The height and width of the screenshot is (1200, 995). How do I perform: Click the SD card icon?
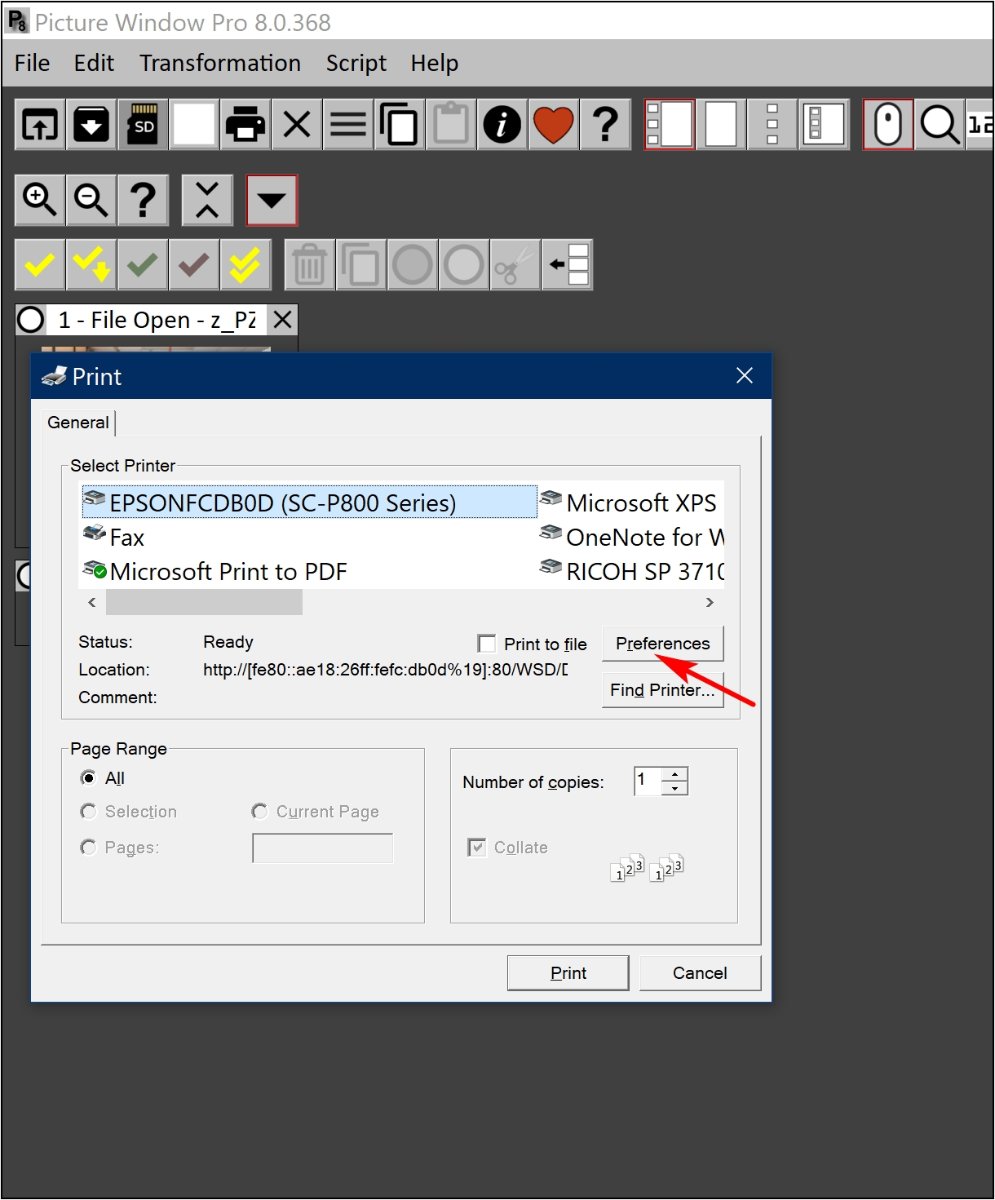(143, 125)
